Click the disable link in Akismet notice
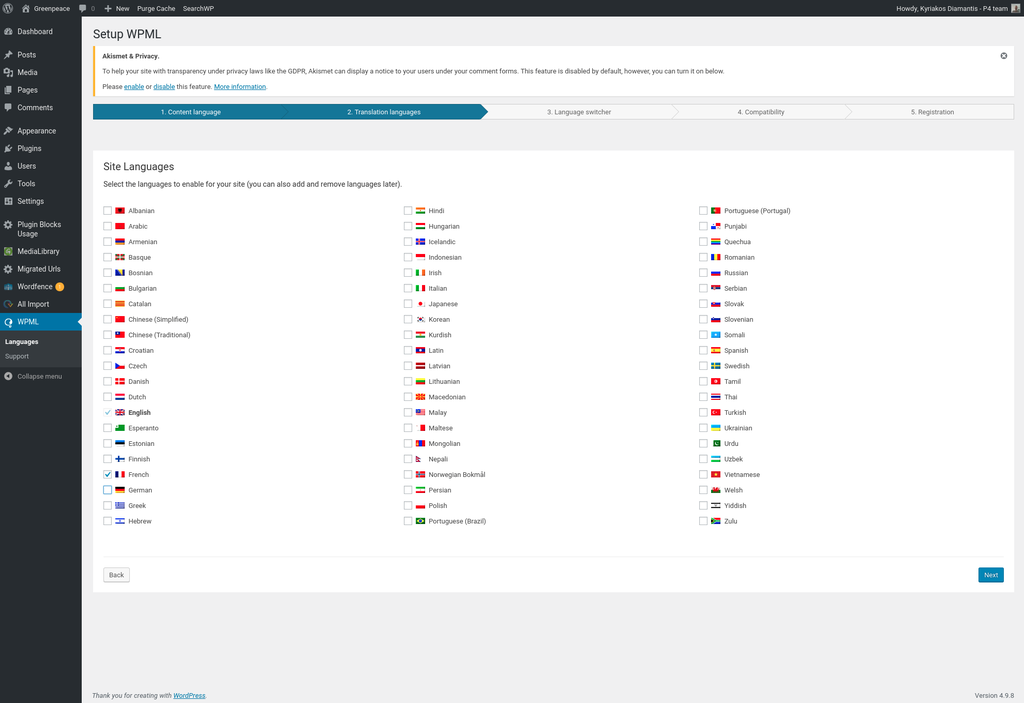The height and width of the screenshot is (703, 1024). coord(164,87)
